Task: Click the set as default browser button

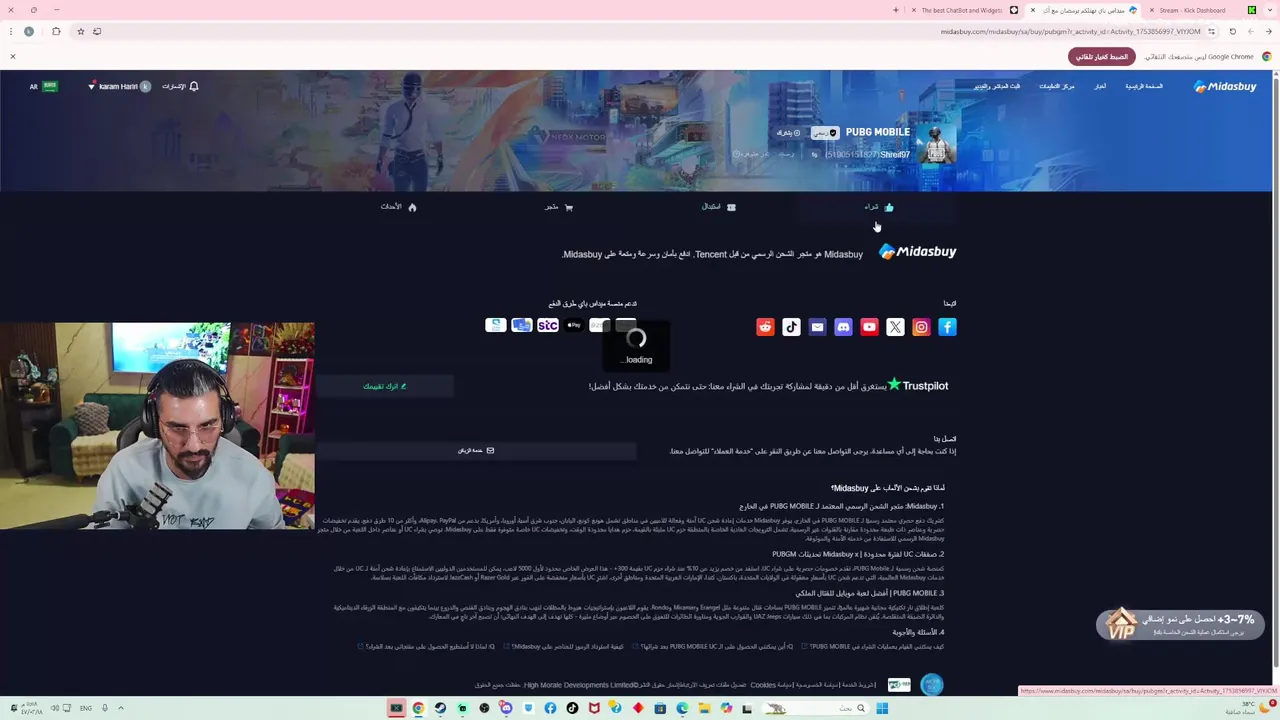Action: pos(1101,57)
